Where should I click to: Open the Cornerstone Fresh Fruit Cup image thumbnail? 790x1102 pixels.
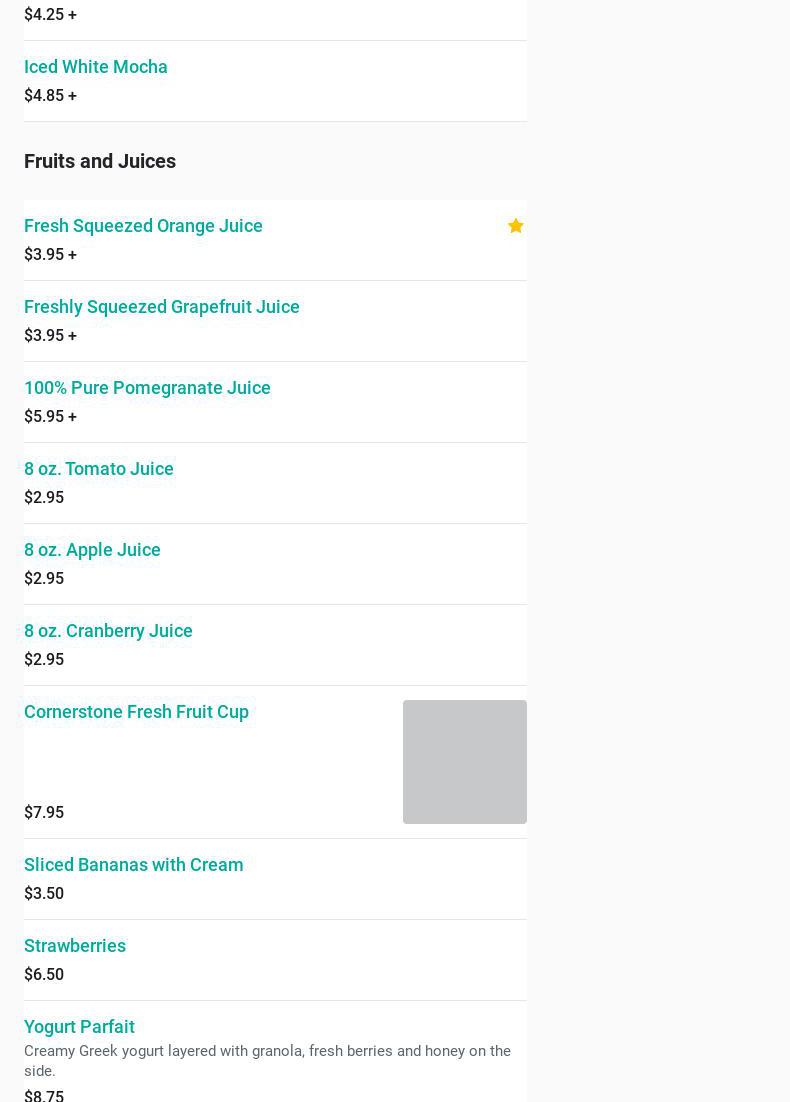click(464, 761)
